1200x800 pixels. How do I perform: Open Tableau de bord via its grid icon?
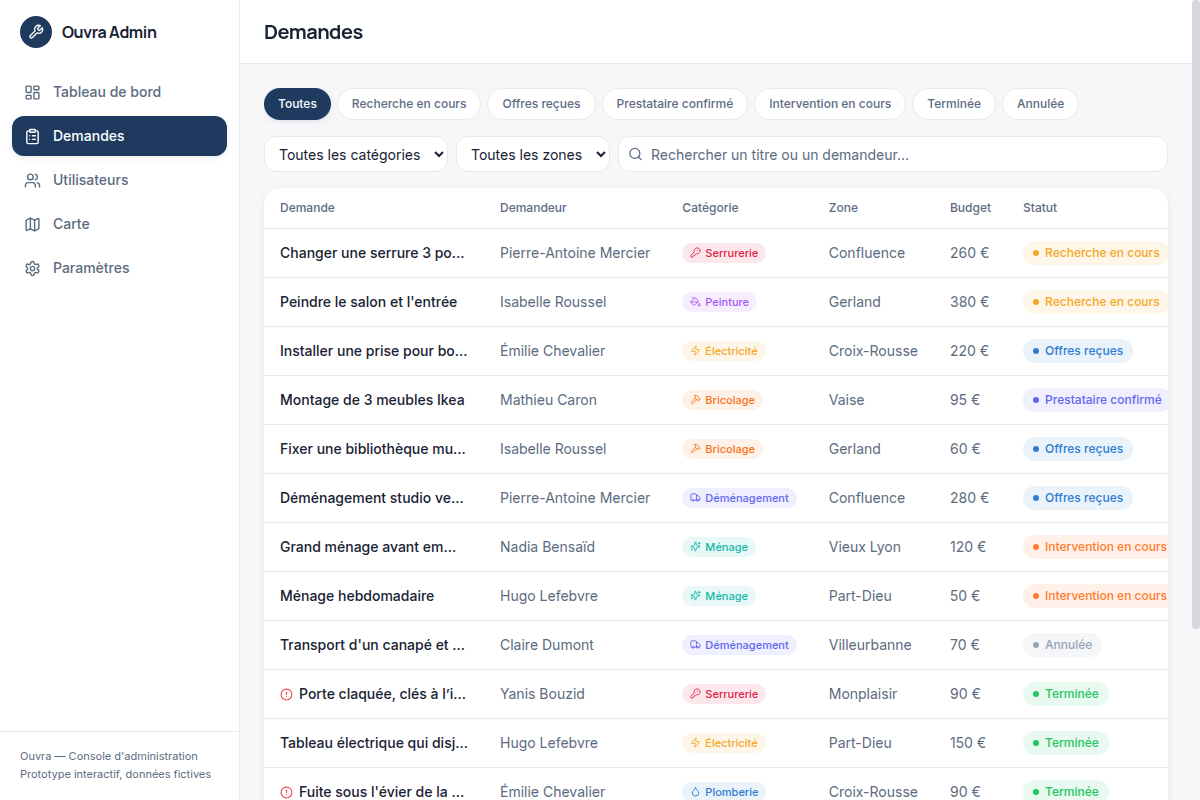(33, 92)
